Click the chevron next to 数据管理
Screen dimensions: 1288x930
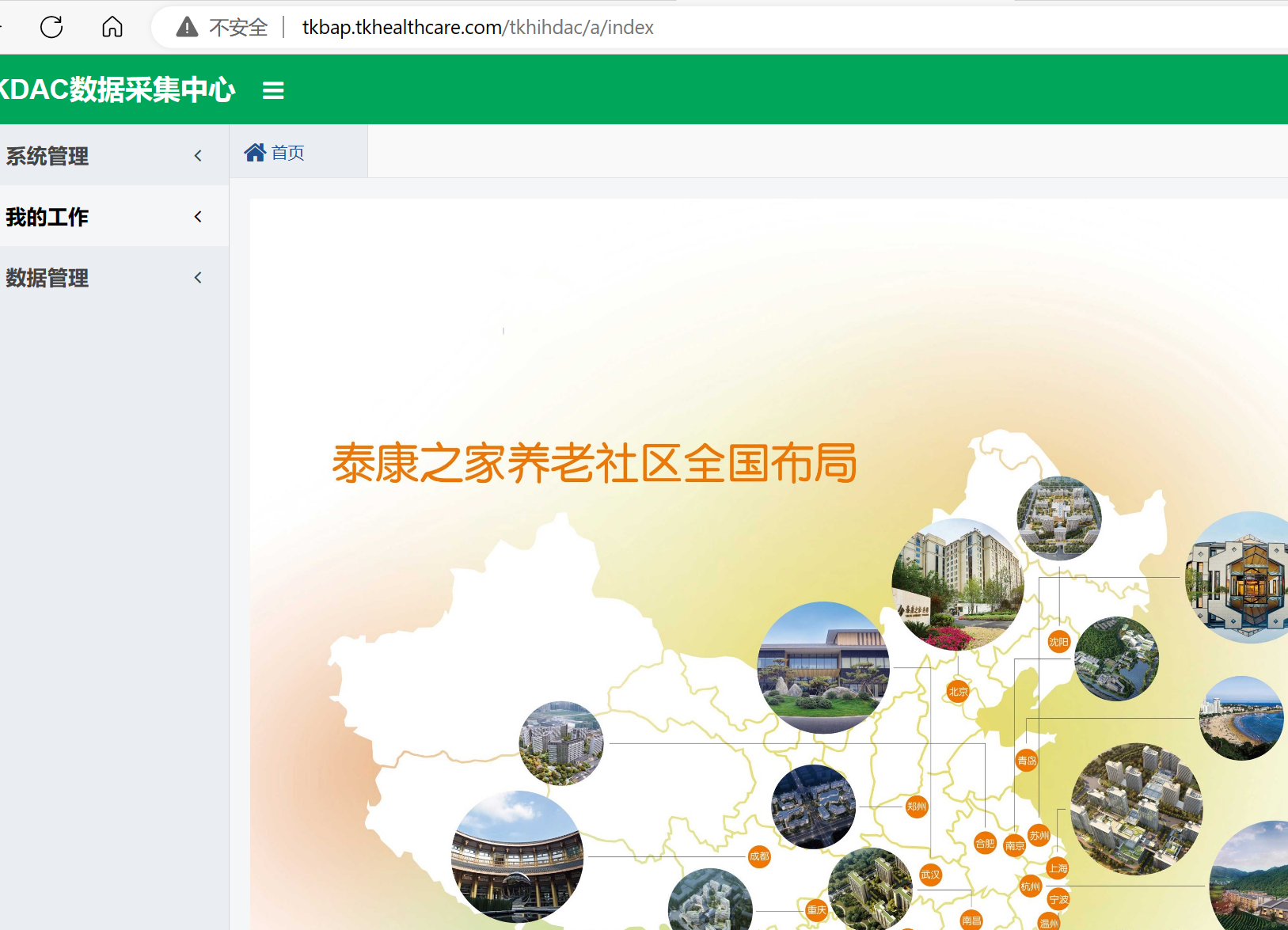pos(198,277)
